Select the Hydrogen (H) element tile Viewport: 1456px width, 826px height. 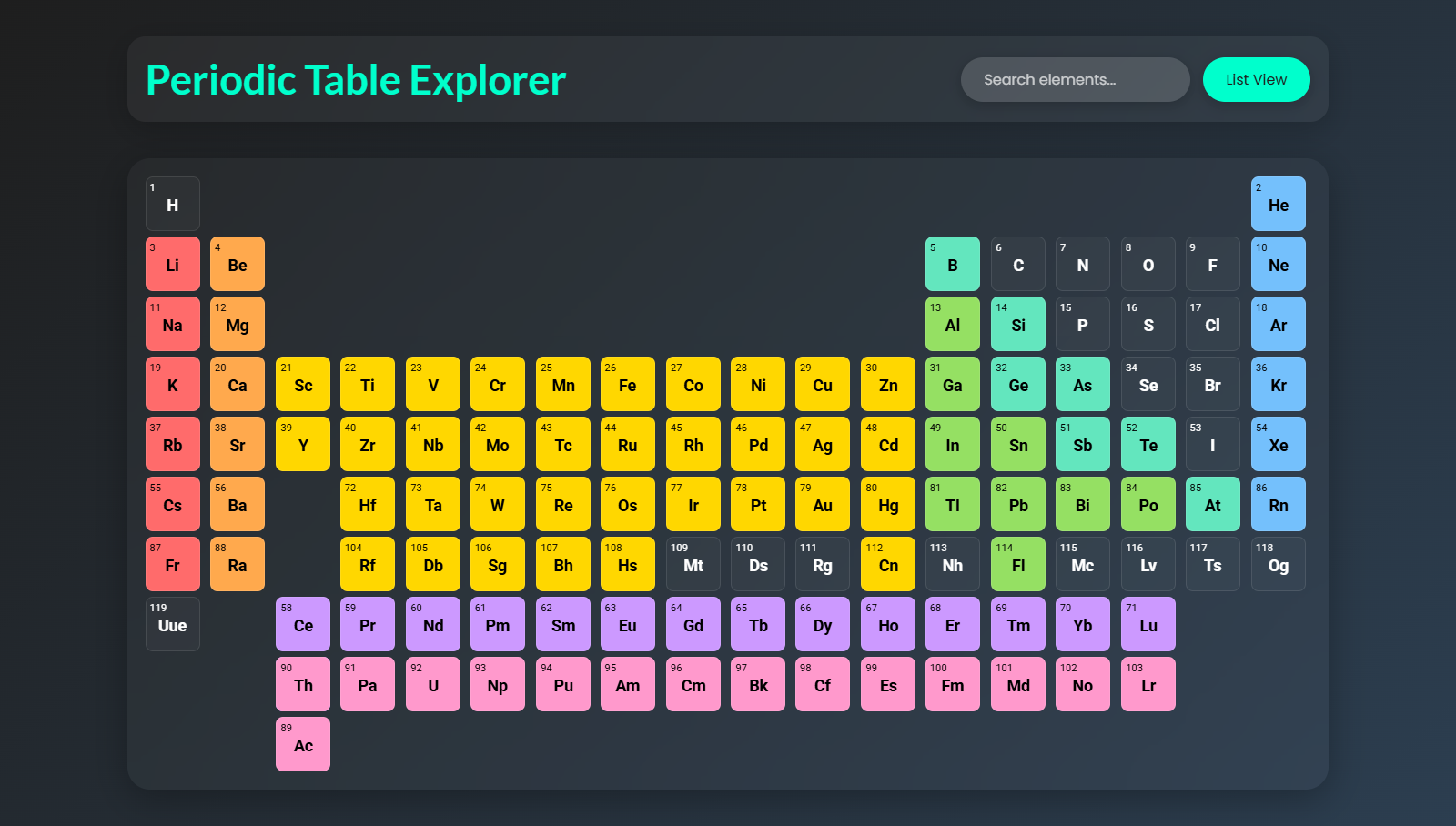tap(173, 204)
